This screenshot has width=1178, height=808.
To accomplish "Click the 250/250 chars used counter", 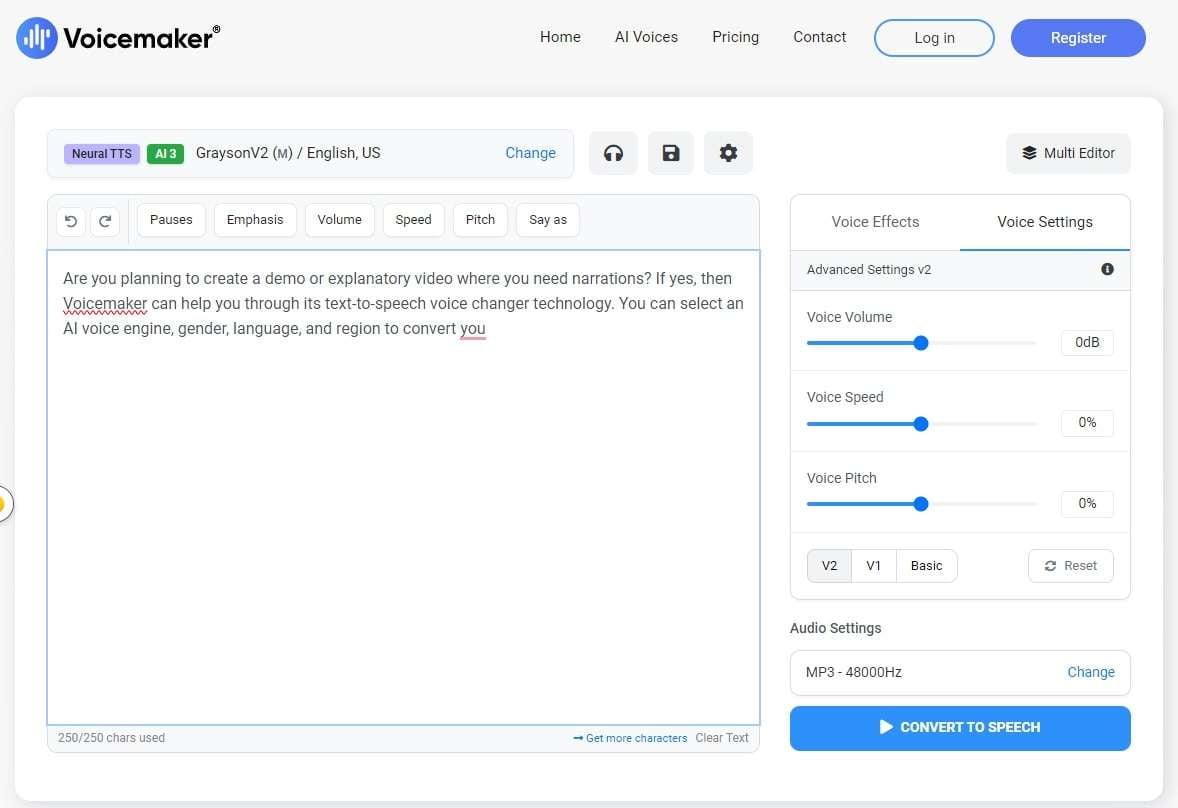I will pyautogui.click(x=111, y=738).
